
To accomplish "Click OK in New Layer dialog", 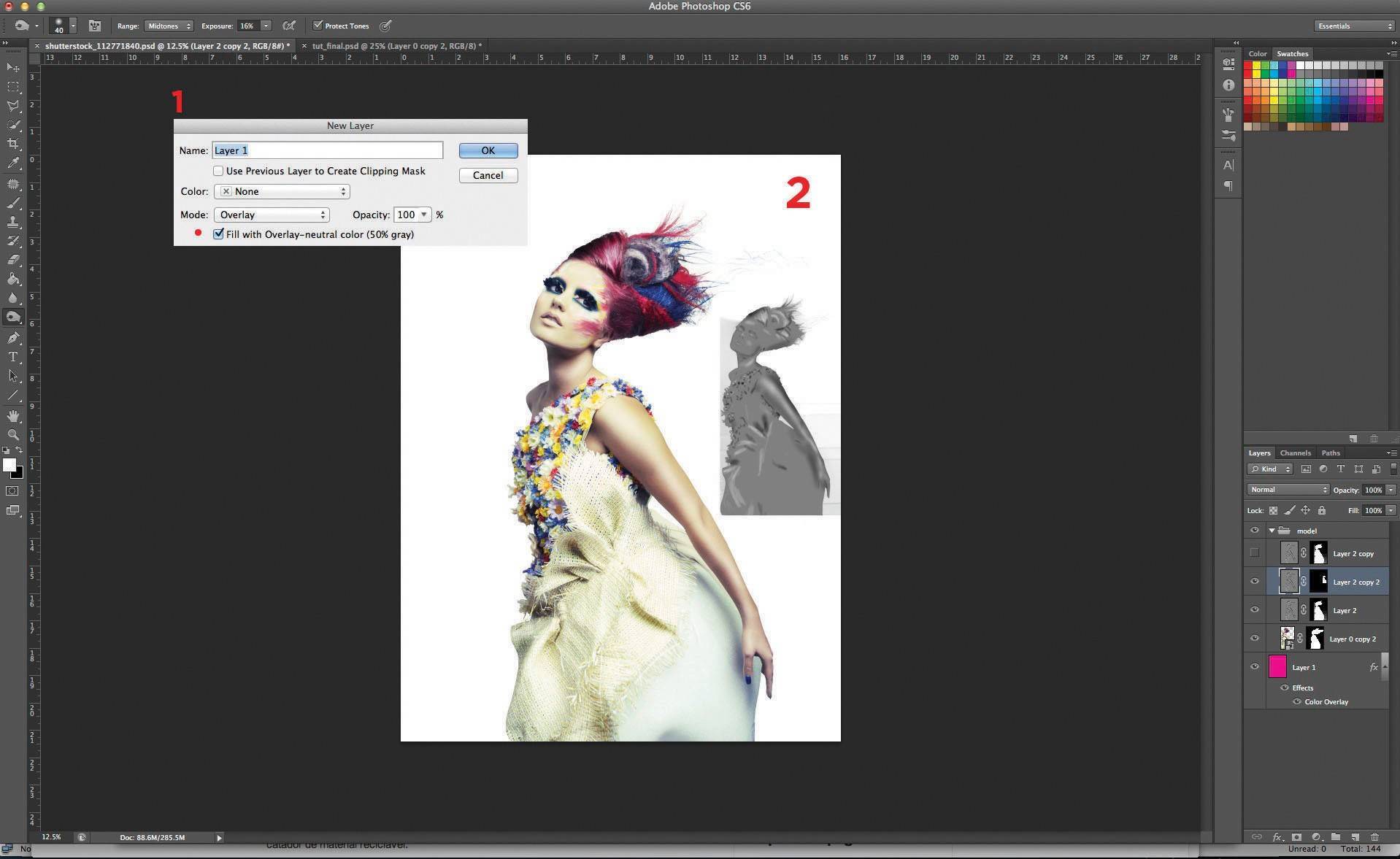I will pos(488,150).
